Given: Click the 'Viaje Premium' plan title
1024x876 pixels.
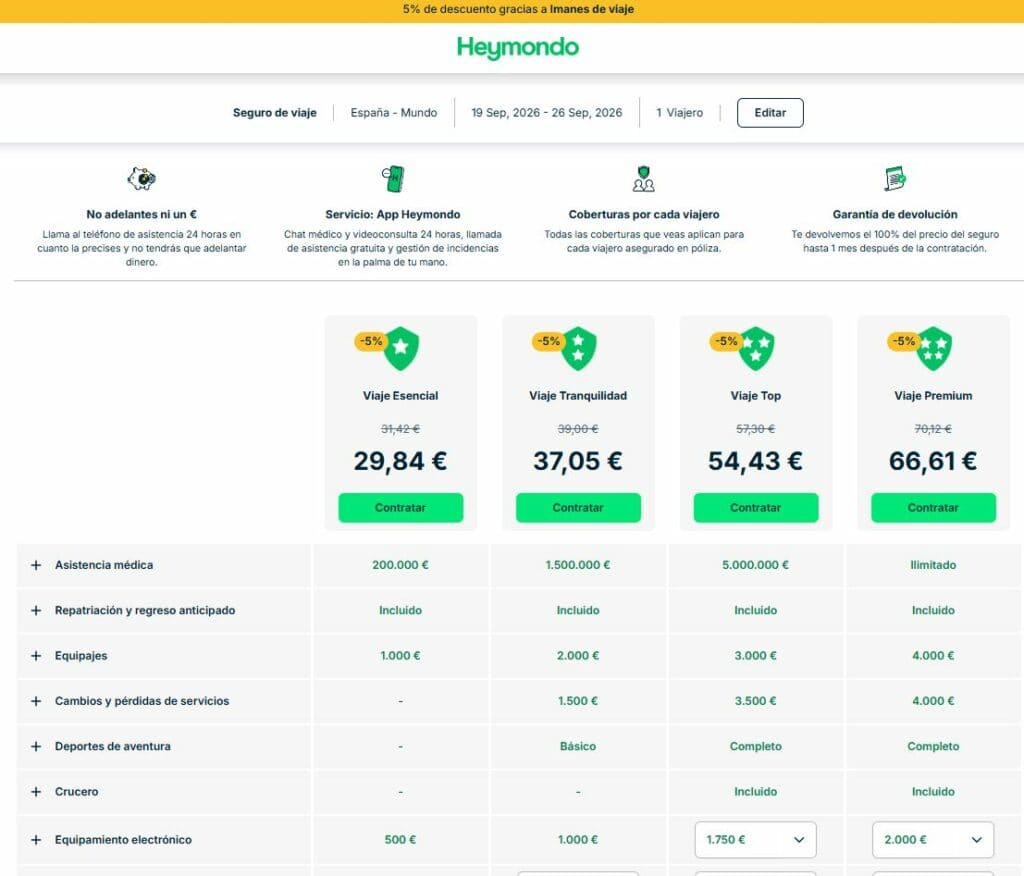Looking at the screenshot, I should 933,396.
